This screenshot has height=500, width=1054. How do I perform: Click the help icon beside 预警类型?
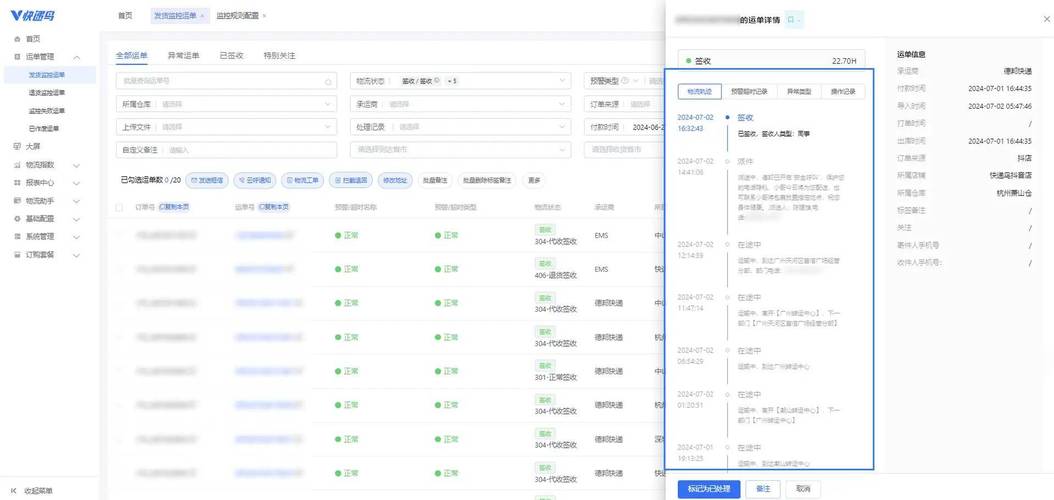[x=625, y=81]
